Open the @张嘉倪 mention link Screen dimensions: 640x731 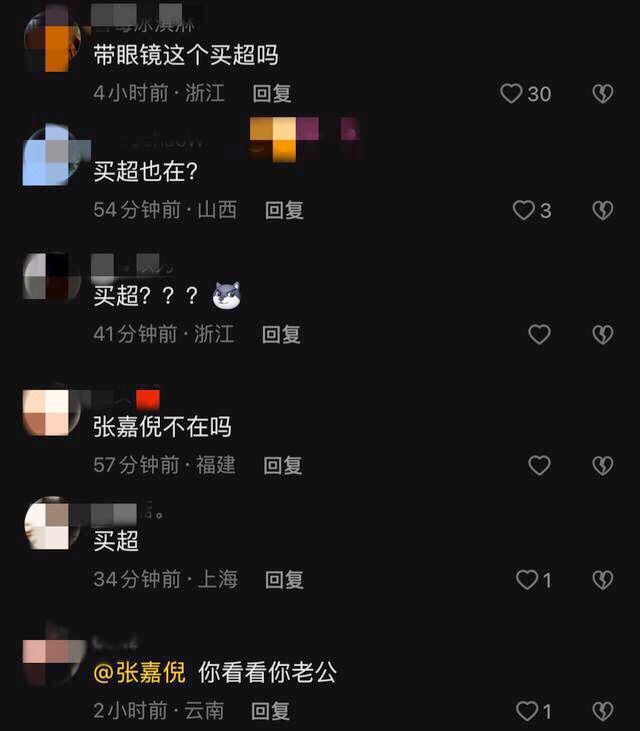pos(139,672)
